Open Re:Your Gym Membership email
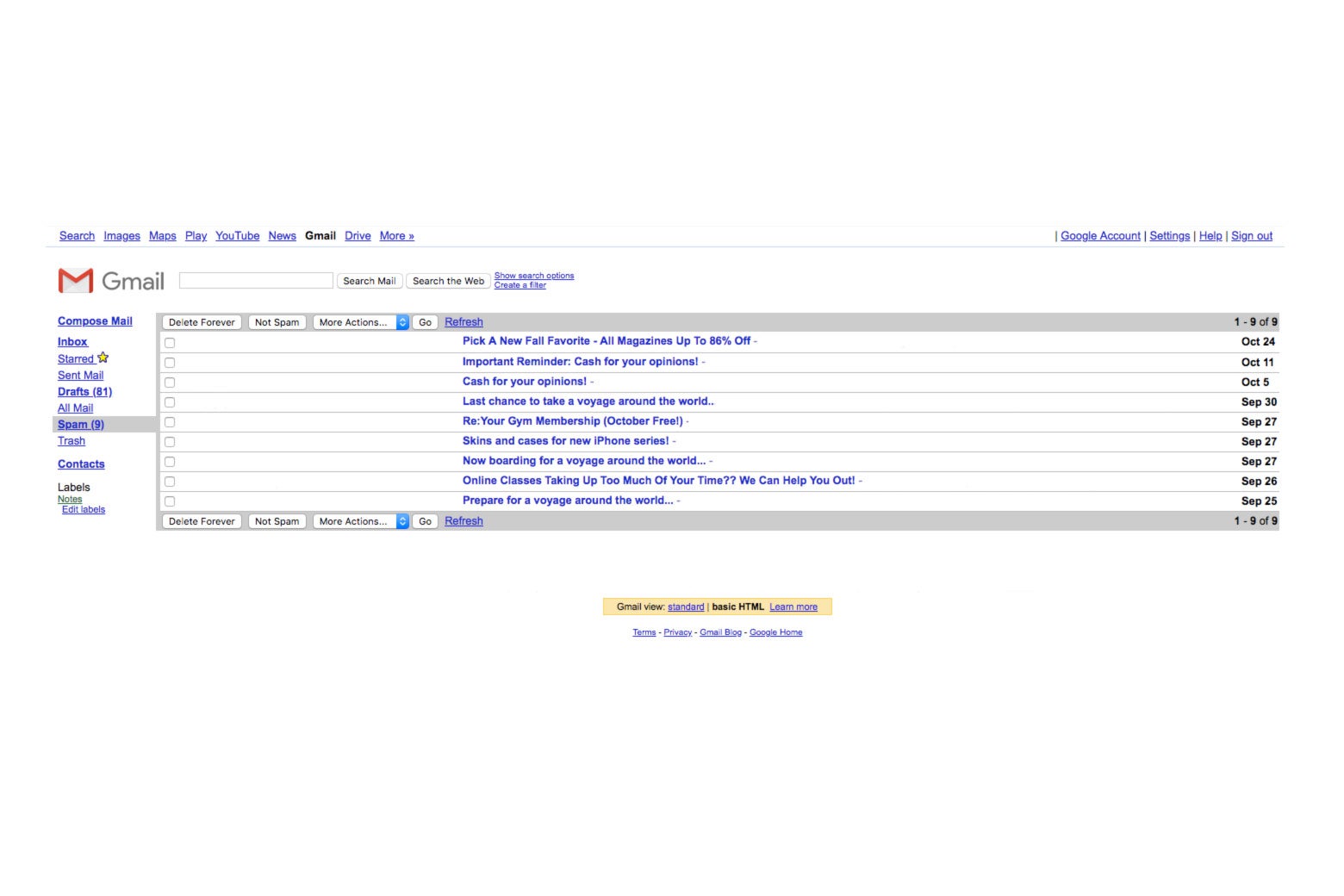This screenshot has height=896, width=1344. (573, 421)
